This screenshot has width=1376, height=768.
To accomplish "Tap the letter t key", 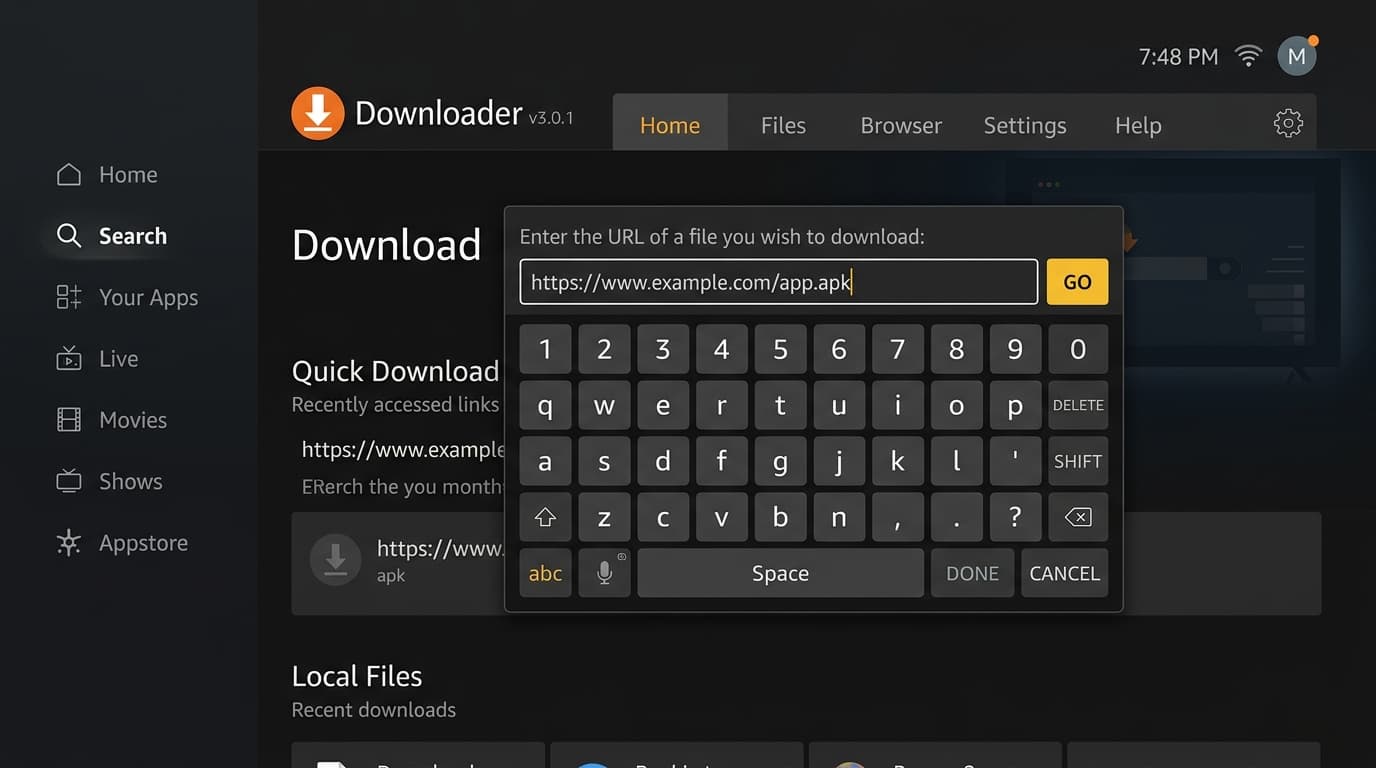I will coord(780,405).
